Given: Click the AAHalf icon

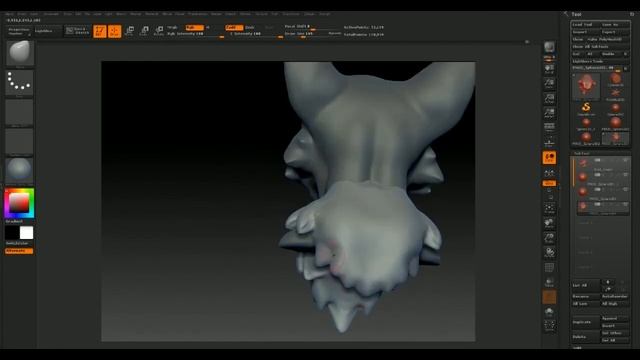Looking at the screenshot, I should click(x=549, y=113).
